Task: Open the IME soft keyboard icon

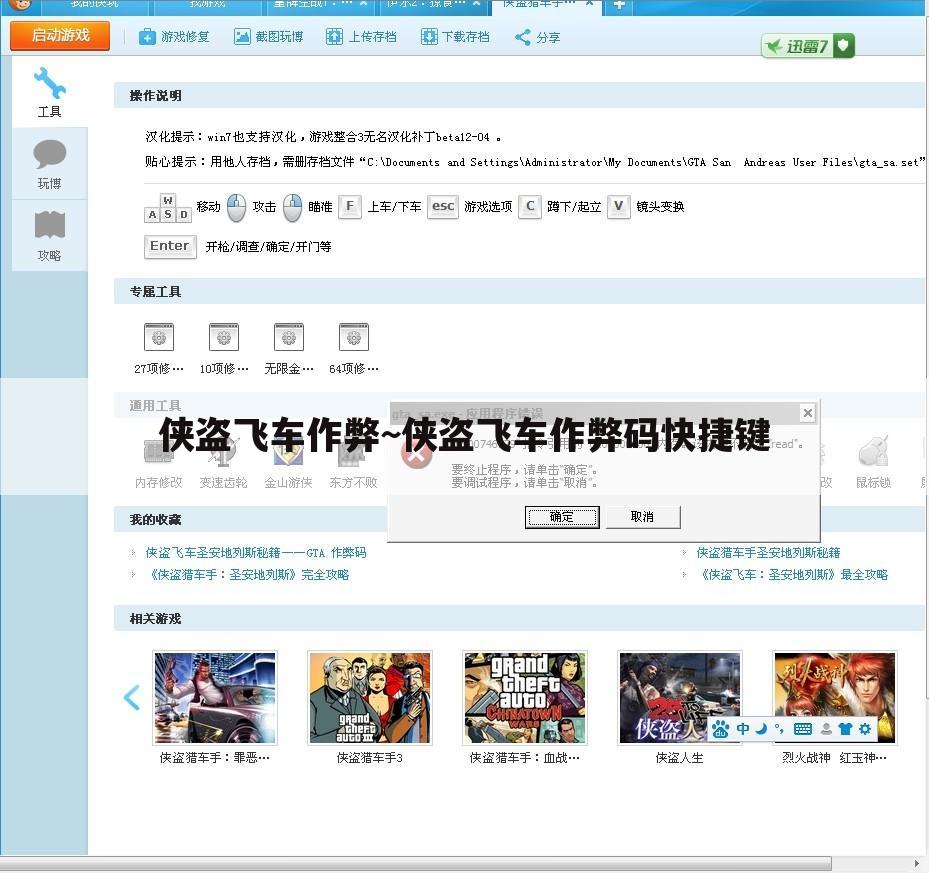Action: [803, 729]
